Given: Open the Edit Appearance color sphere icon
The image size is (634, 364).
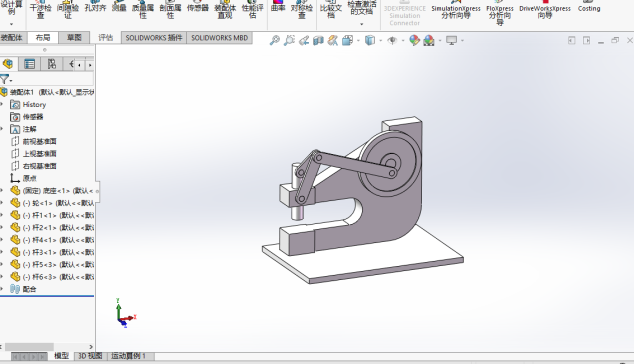Looking at the screenshot, I should (414, 40).
